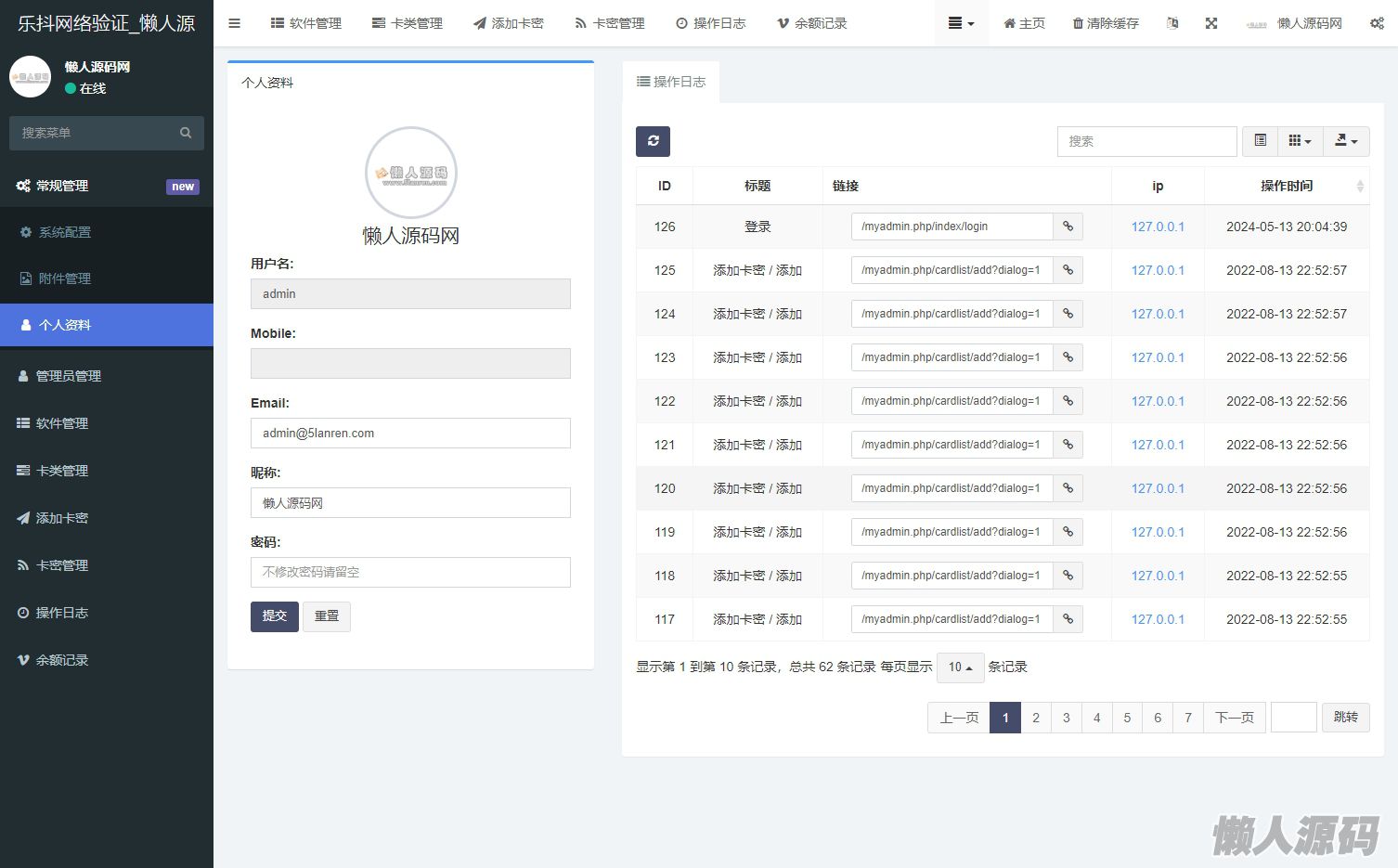Click the language switch icon in top bar

coord(1172,23)
